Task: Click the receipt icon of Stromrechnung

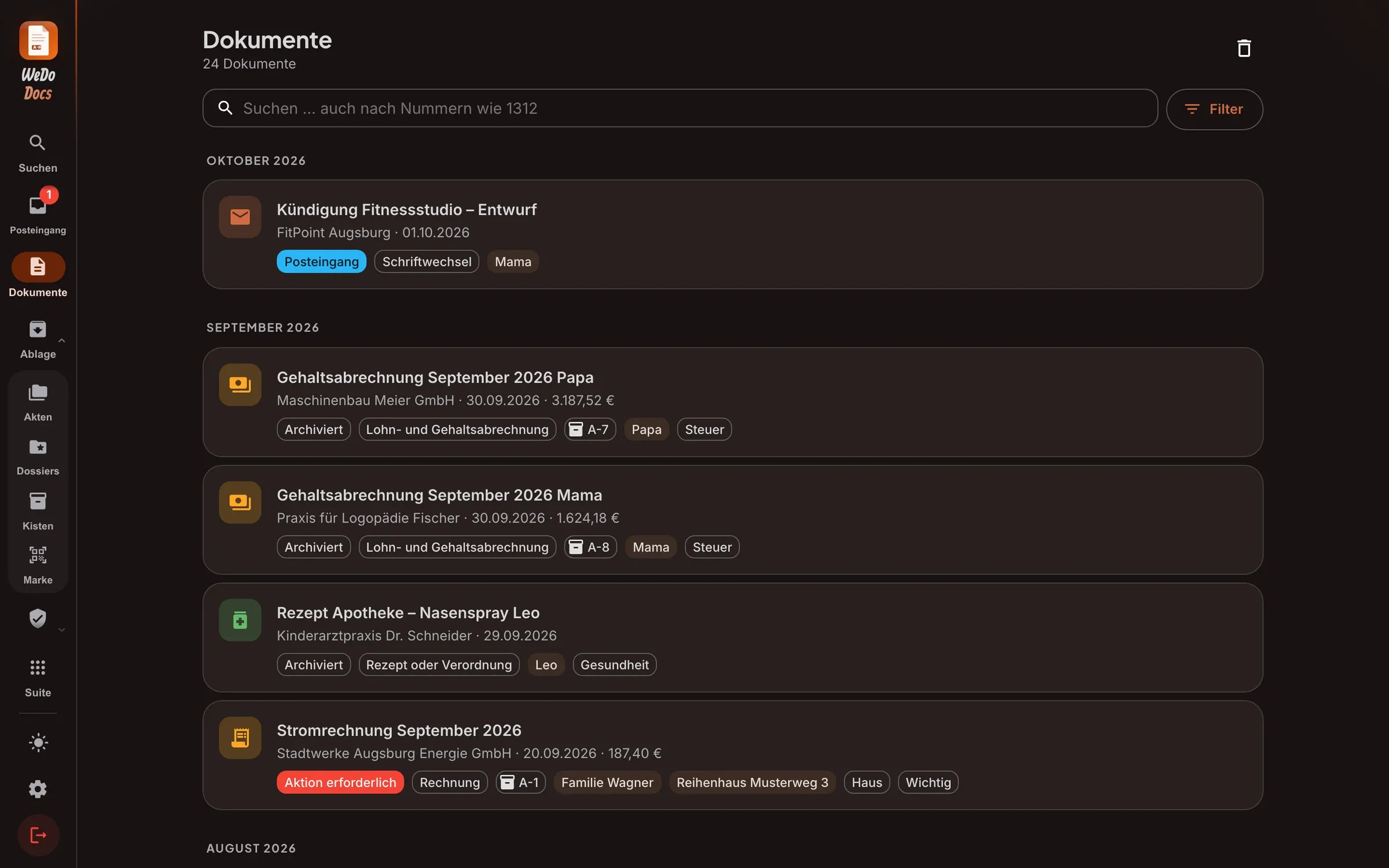Action: [240, 738]
